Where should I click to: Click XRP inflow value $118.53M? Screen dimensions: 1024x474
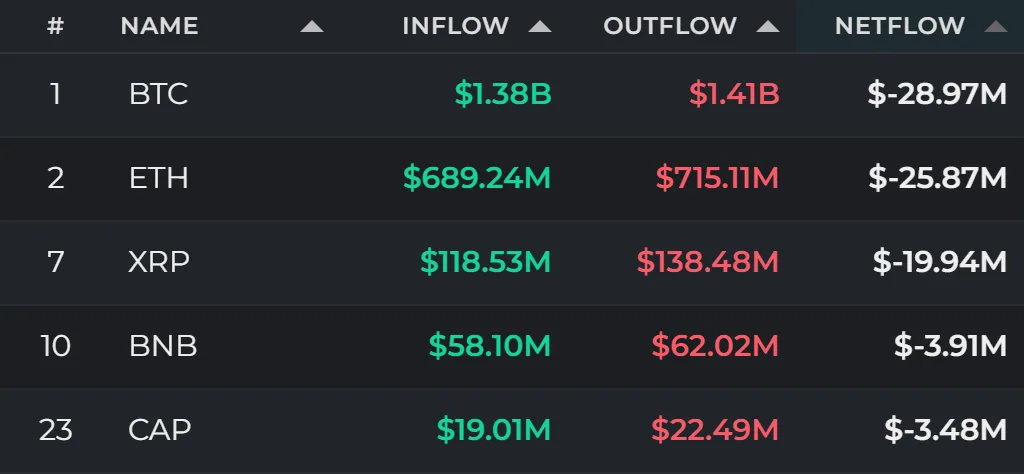(x=486, y=262)
